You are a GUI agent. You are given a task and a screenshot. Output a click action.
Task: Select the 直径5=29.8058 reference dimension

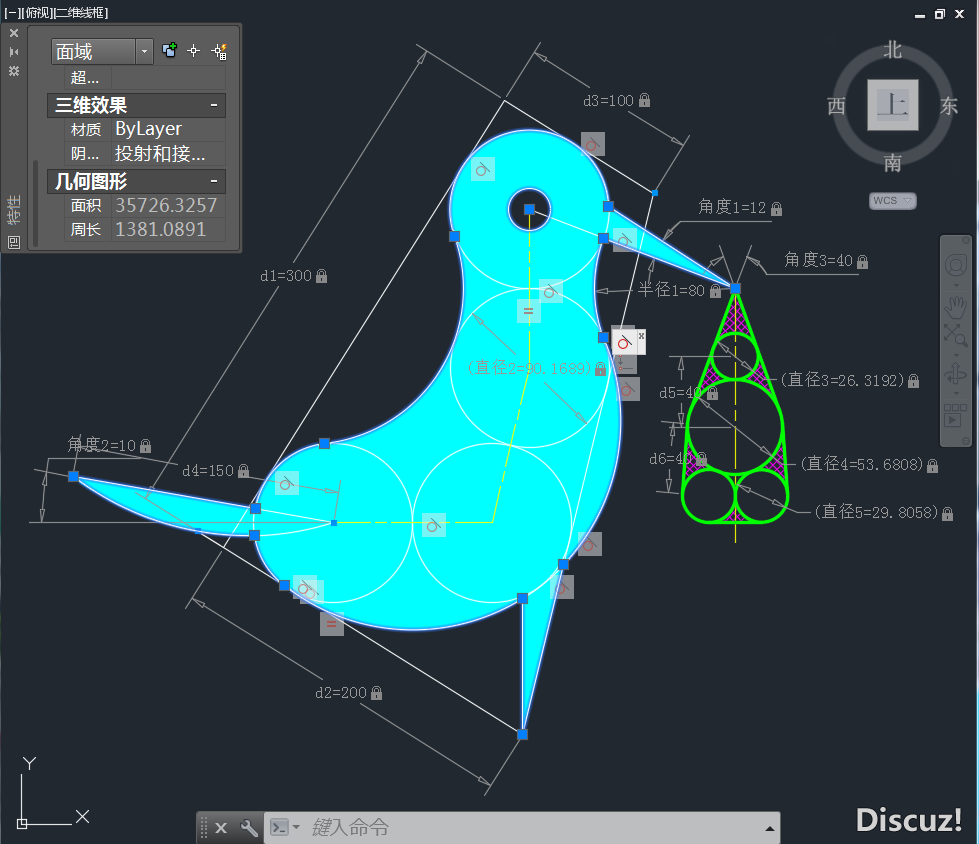884,513
